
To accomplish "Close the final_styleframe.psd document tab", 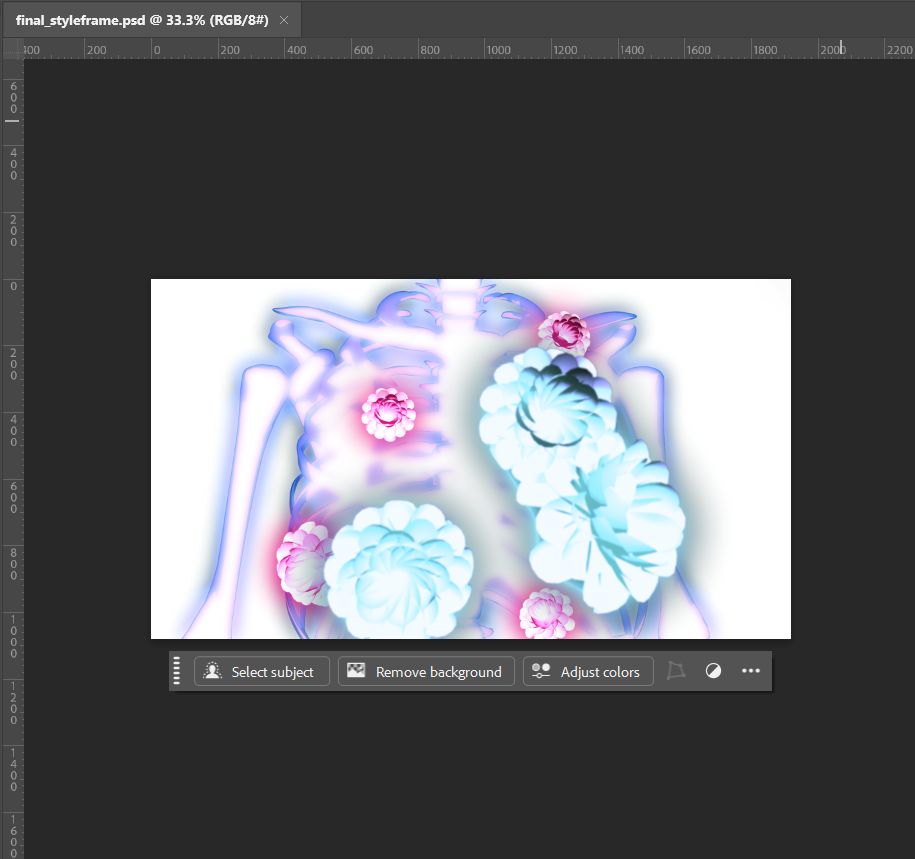I will coord(284,20).
